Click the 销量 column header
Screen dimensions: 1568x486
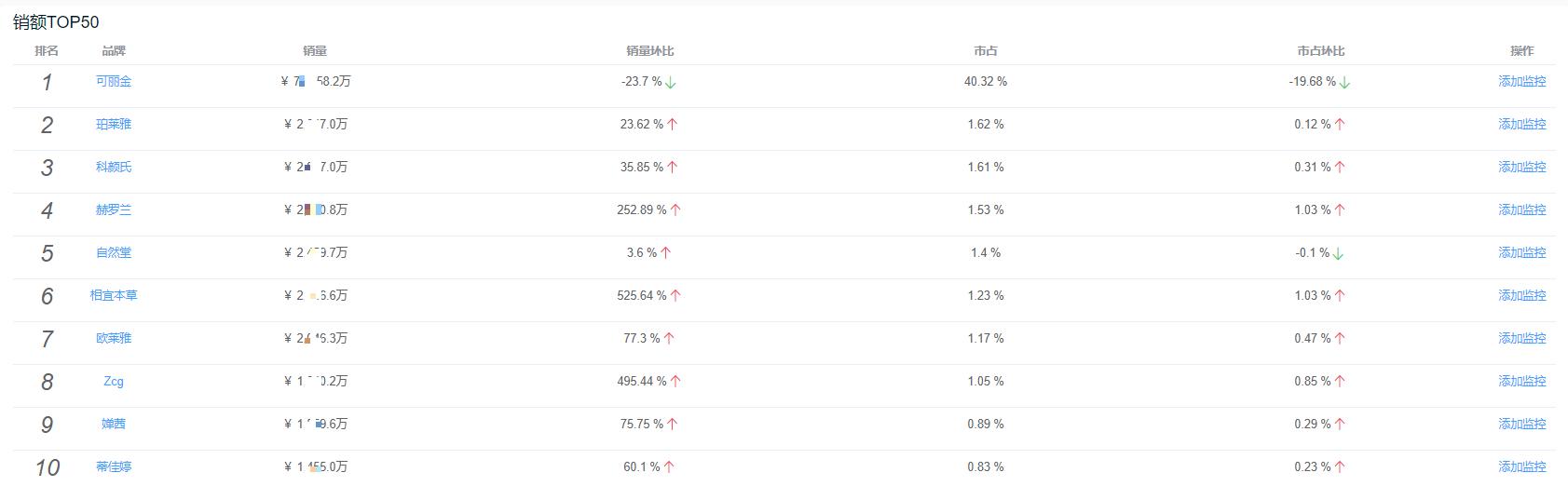315,51
